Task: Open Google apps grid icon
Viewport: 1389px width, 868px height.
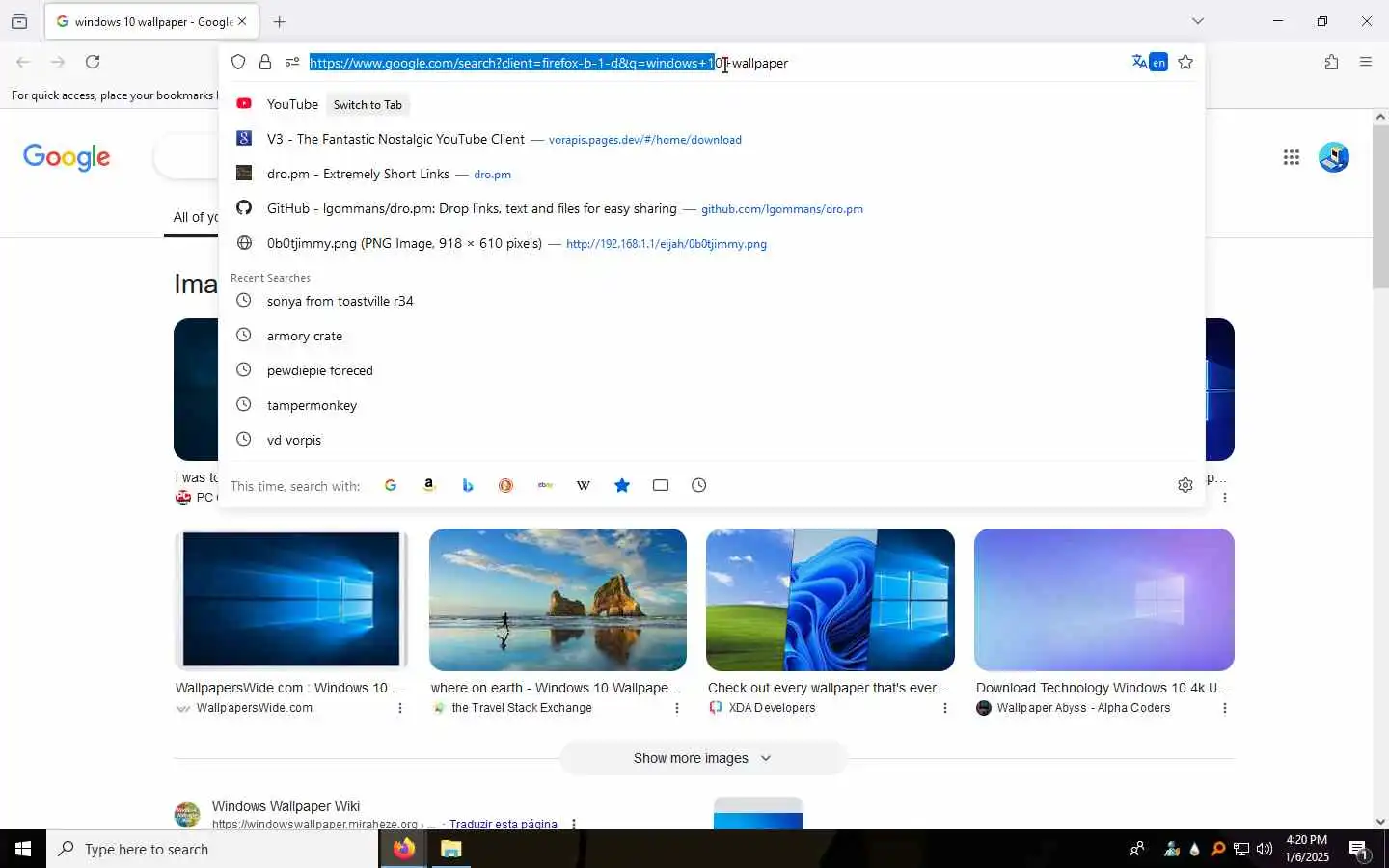Action: pos(1292,157)
